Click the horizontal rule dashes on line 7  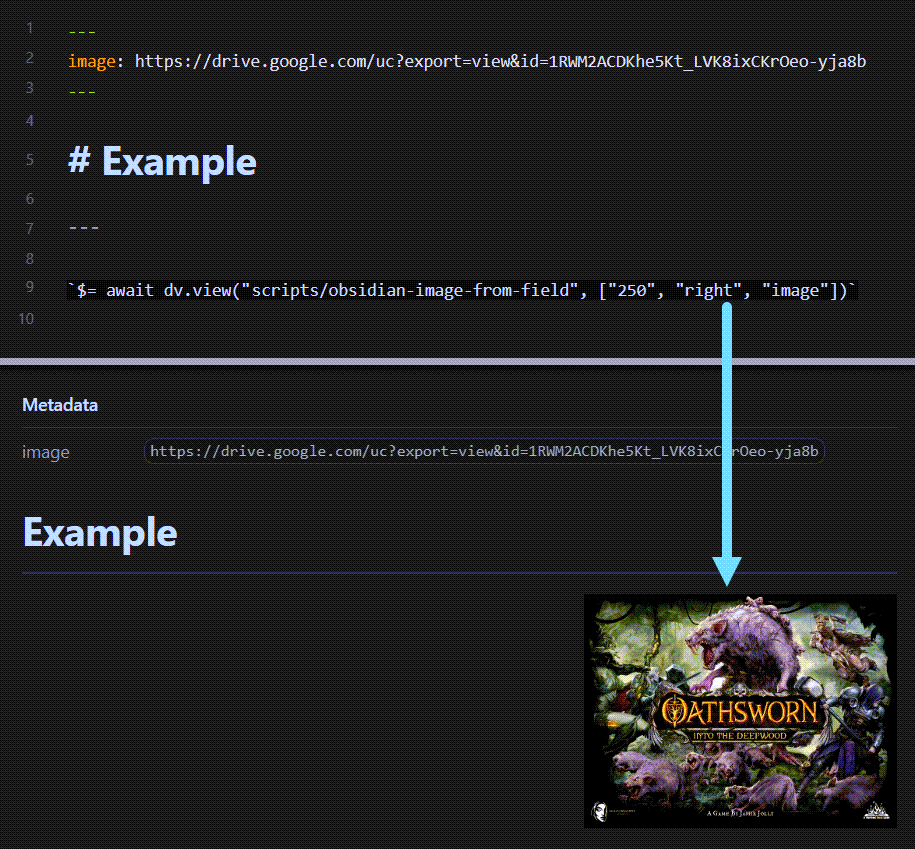coord(84,228)
